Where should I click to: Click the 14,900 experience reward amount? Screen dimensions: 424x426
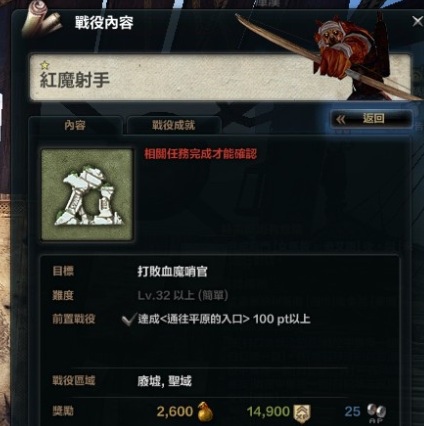coord(268,412)
